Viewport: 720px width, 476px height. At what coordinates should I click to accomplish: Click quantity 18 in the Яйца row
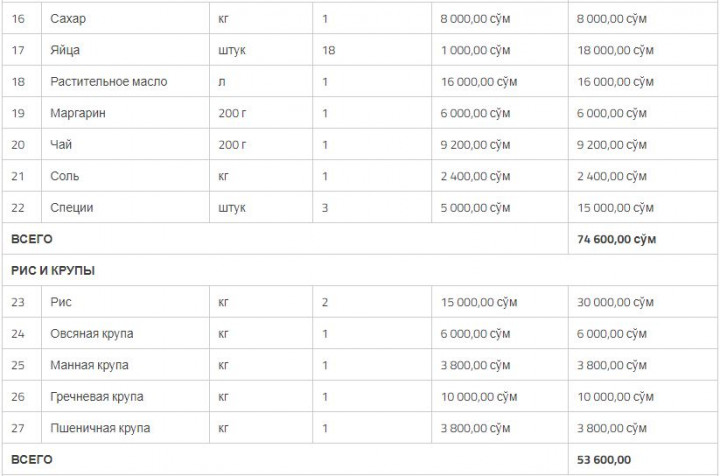click(329, 50)
